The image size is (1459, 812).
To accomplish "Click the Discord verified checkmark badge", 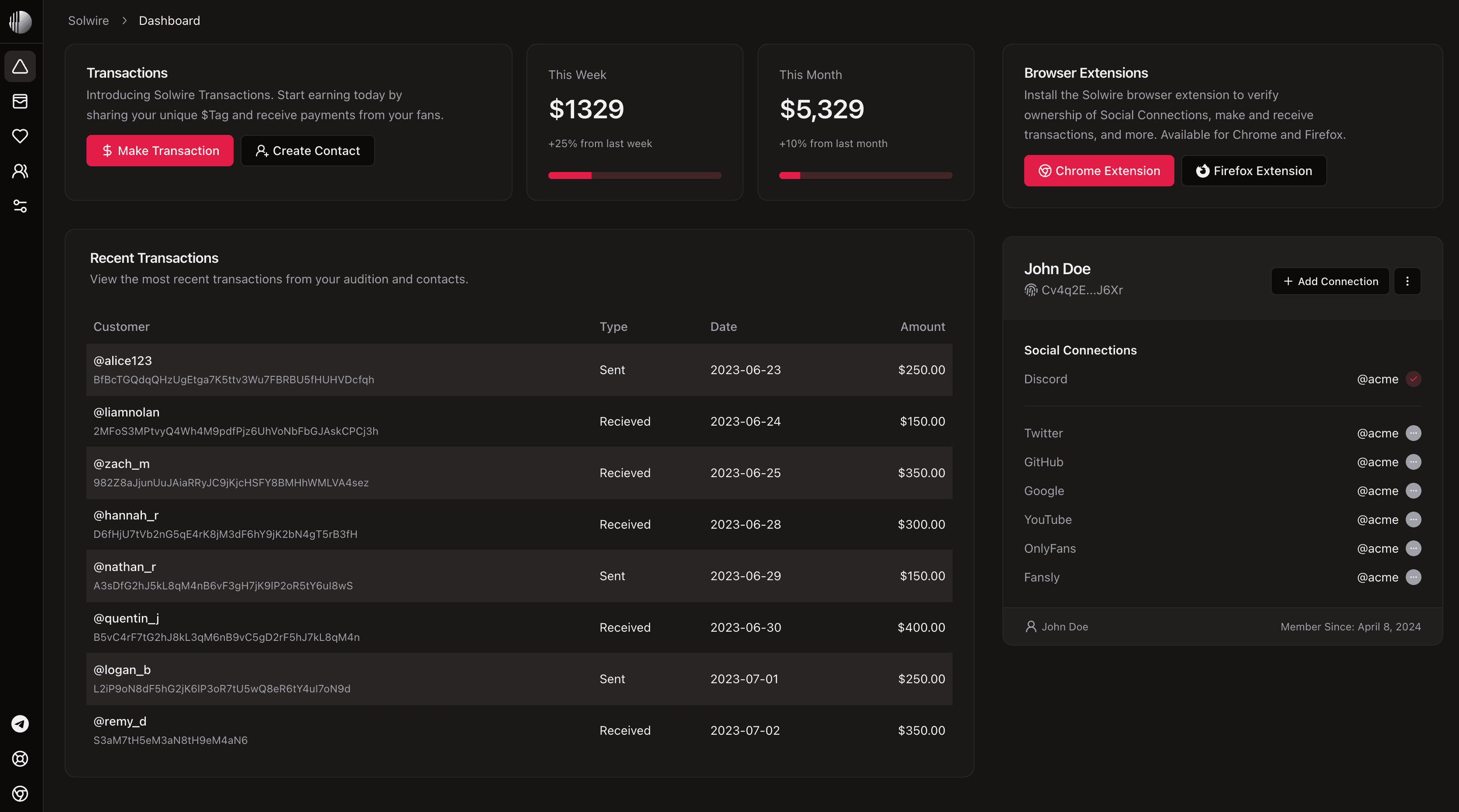I will pyautogui.click(x=1414, y=379).
